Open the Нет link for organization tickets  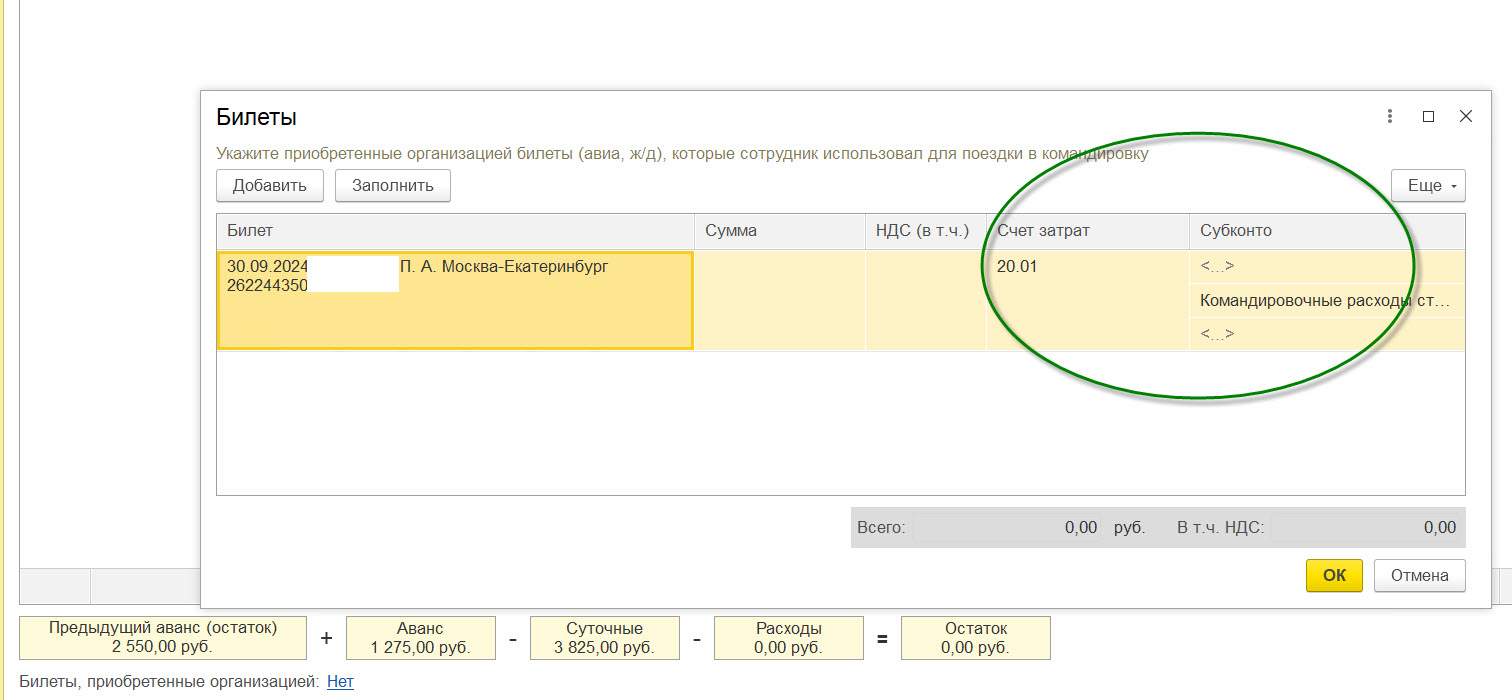[340, 682]
